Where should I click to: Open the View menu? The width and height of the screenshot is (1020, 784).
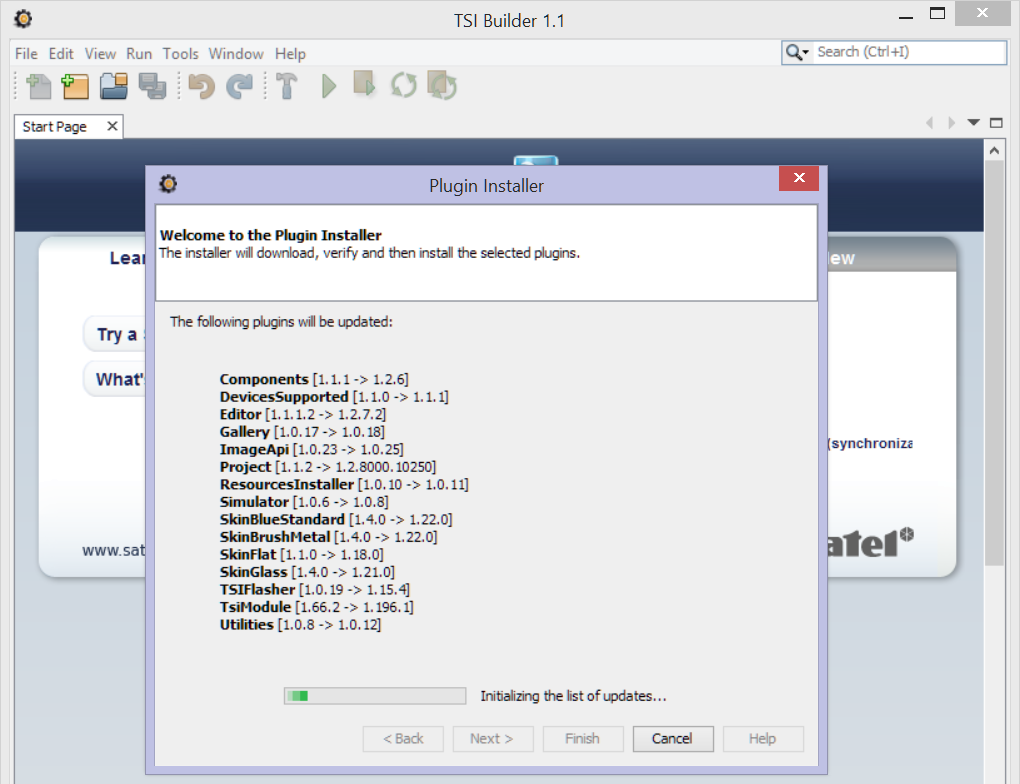[100, 54]
